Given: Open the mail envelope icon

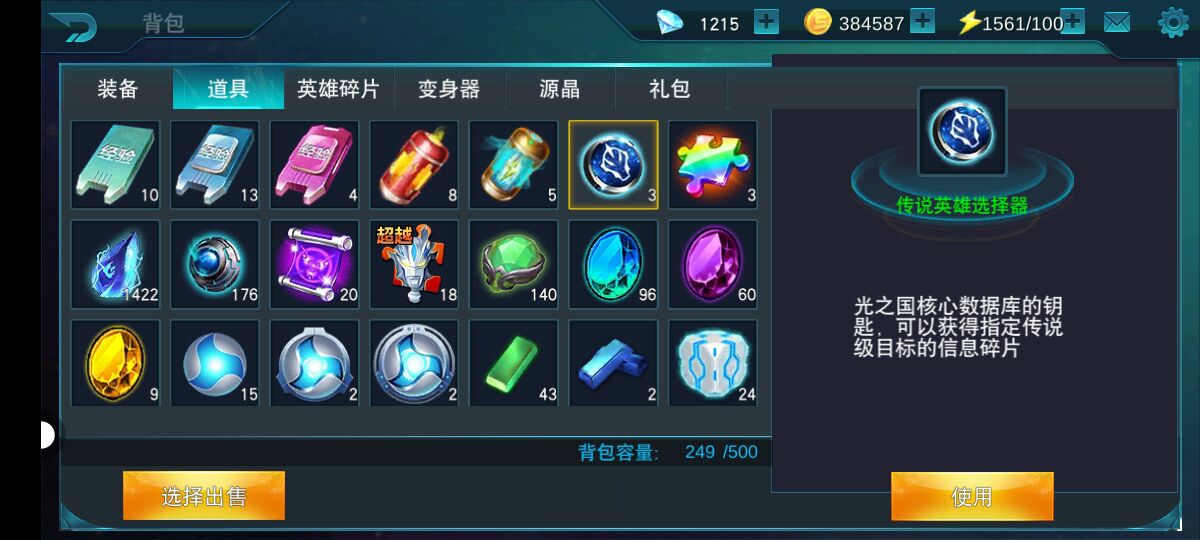Looking at the screenshot, I should (1117, 22).
